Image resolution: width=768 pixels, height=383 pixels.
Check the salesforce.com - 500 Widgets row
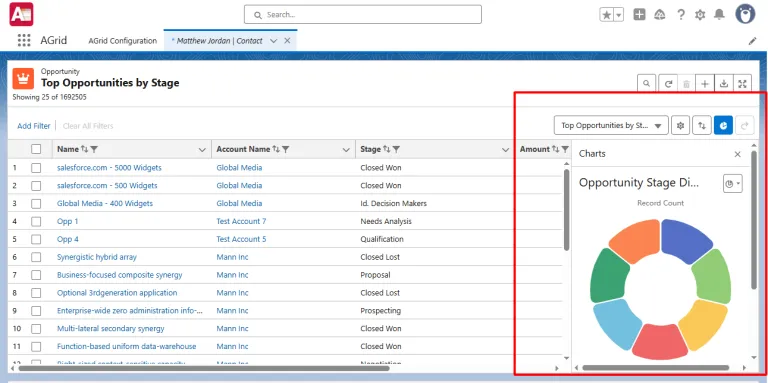[36, 186]
